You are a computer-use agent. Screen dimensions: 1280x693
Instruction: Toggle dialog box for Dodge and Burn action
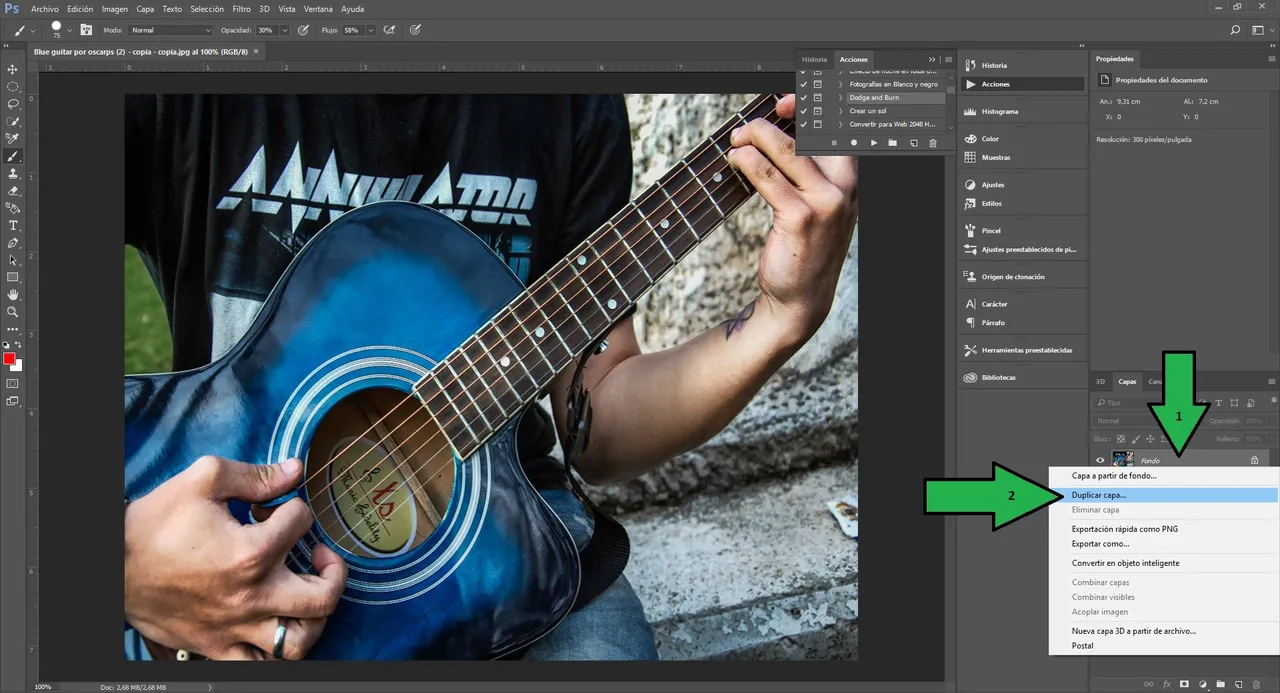tap(817, 98)
